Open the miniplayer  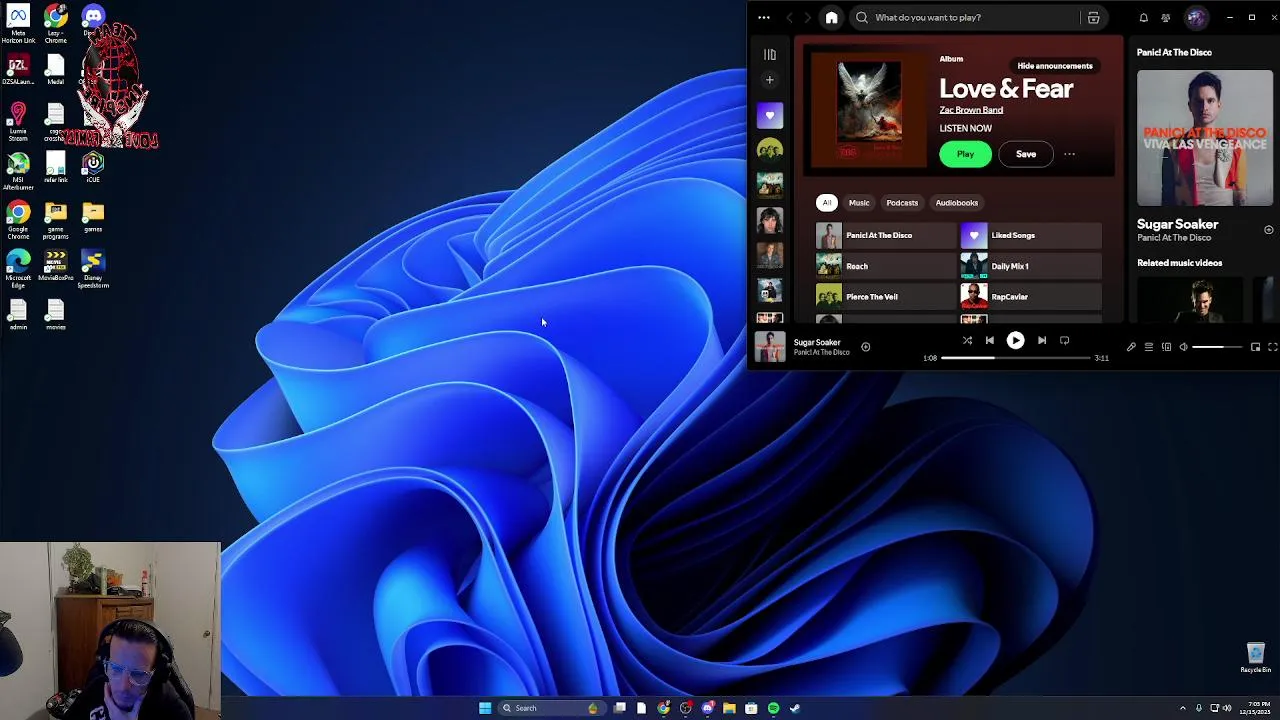click(1256, 347)
